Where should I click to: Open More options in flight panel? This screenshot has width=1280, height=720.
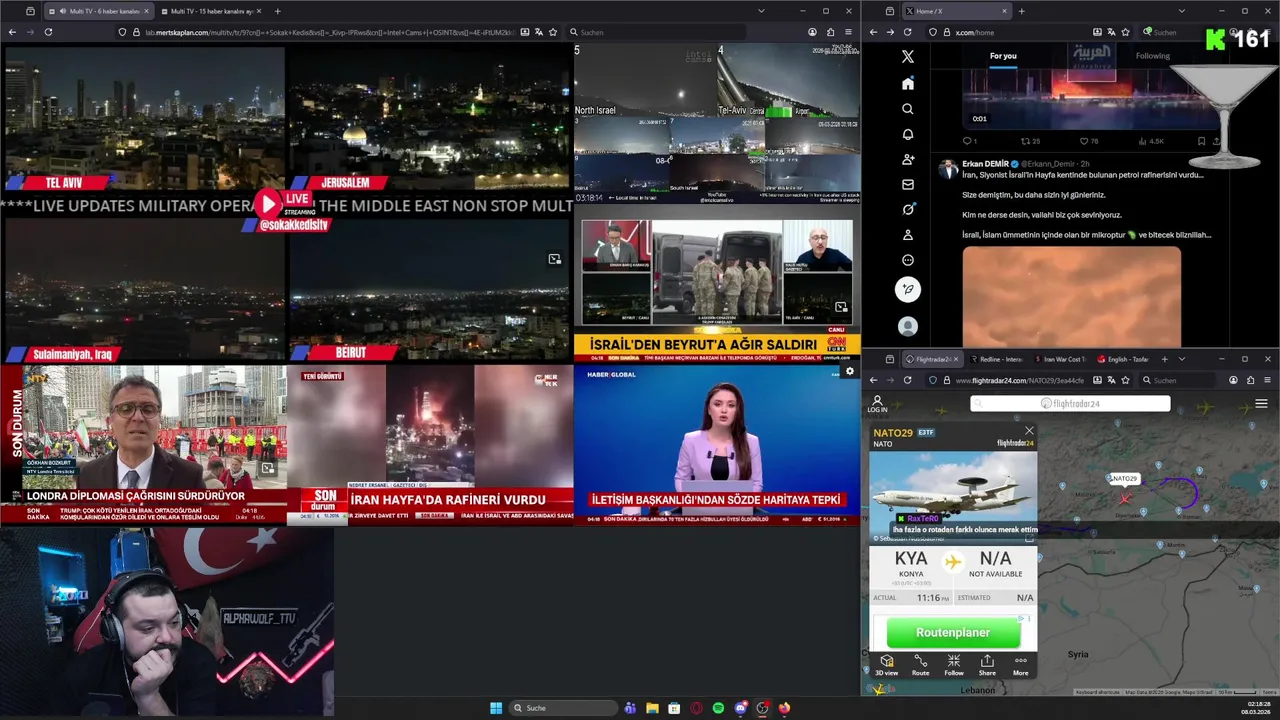[1020, 666]
